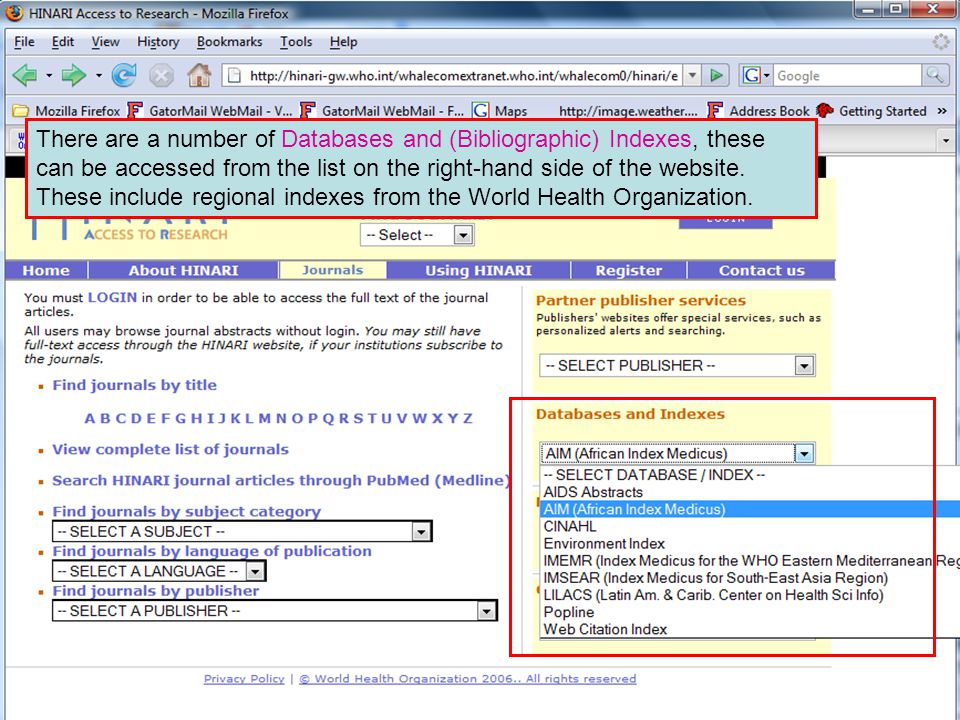This screenshot has width=960, height=720.
Task: Open GatorMail WebMail - V... bookmark
Action: (x=210, y=111)
